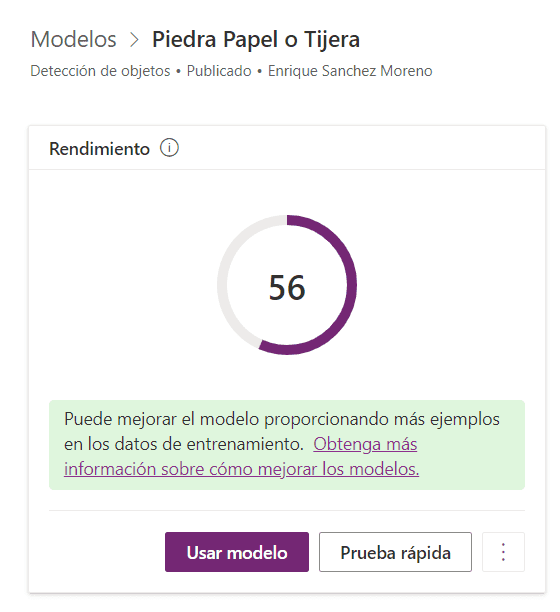Click the Rendimiento heading
This screenshot has height=612, width=560.
(99, 149)
